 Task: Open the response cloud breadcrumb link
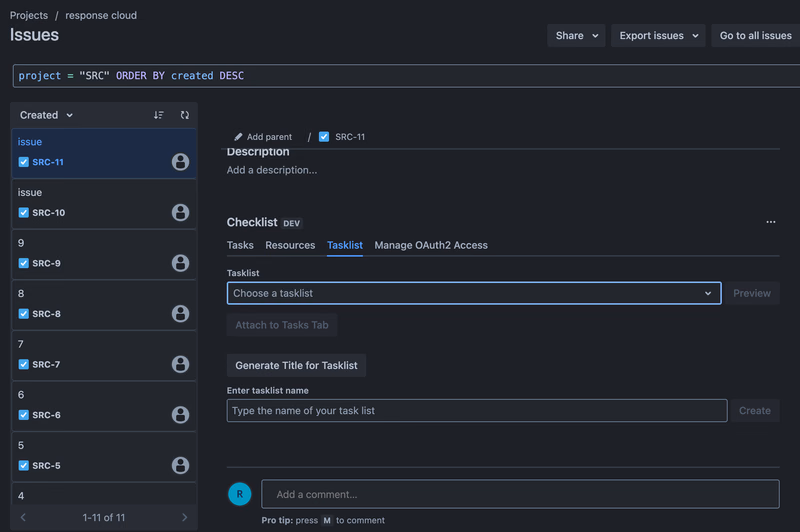101,15
